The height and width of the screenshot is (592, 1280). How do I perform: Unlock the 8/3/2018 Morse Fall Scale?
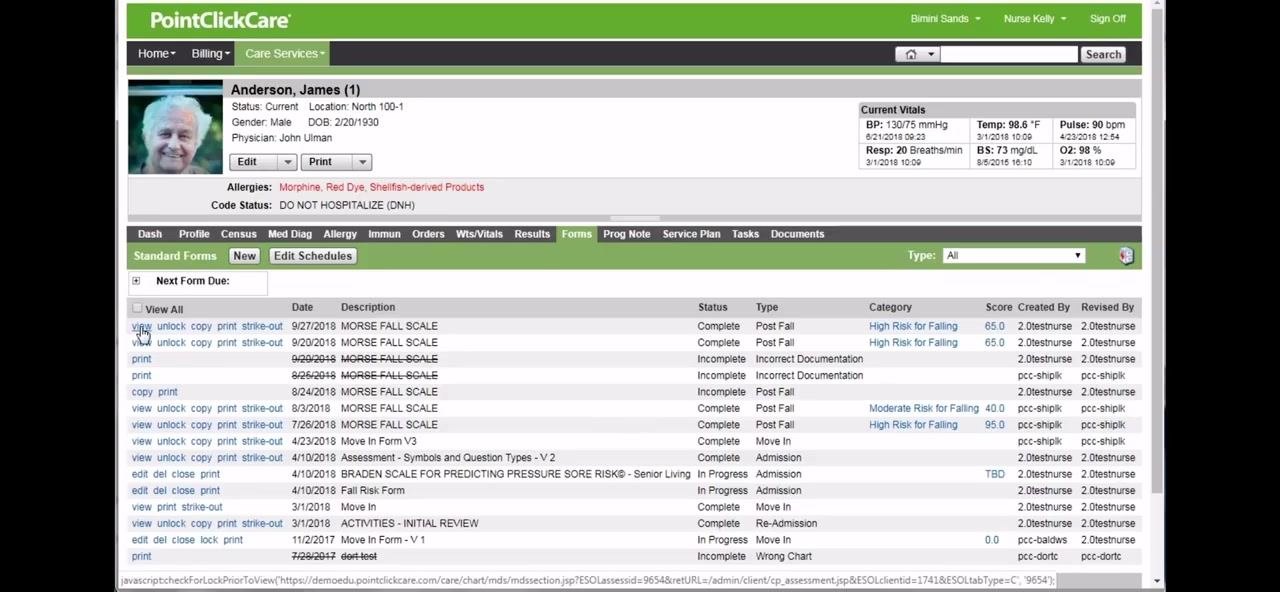(171, 409)
